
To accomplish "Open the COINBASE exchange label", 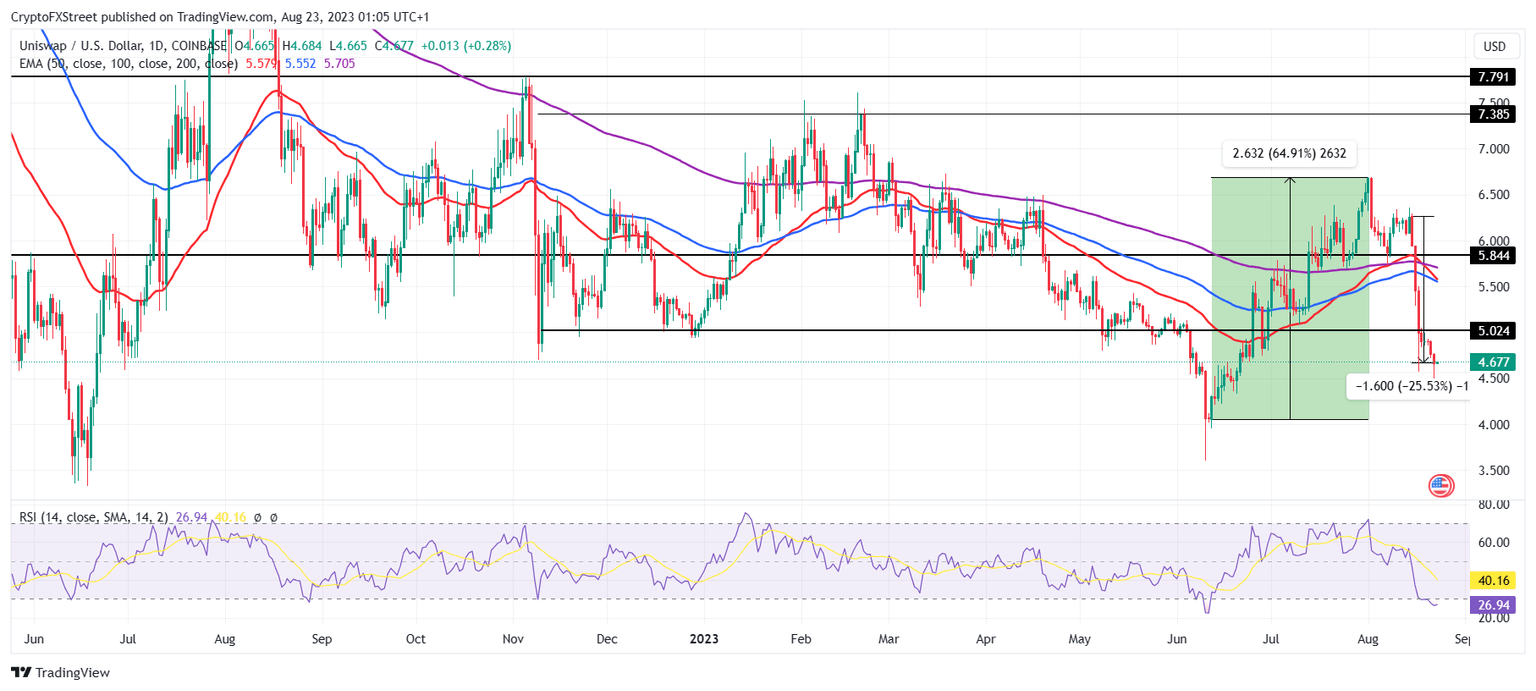I will 198,45.
